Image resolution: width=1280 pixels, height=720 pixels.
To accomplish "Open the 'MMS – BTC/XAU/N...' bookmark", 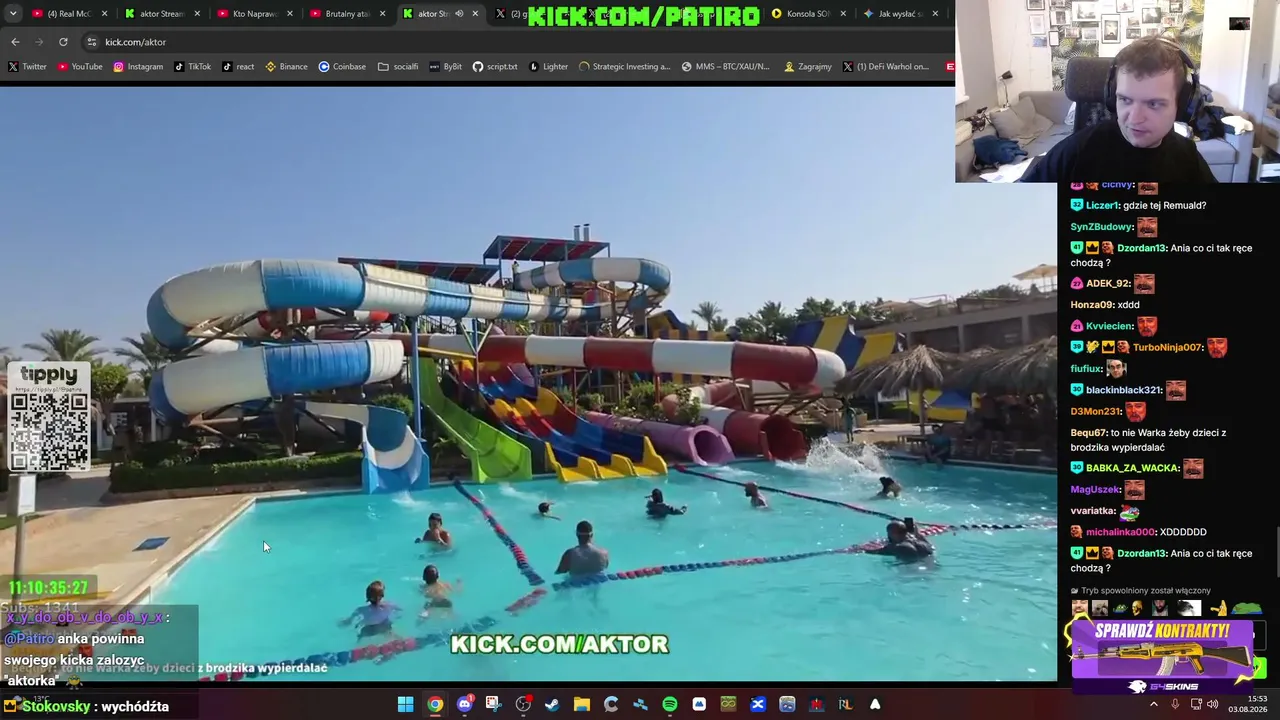I will coord(726,67).
